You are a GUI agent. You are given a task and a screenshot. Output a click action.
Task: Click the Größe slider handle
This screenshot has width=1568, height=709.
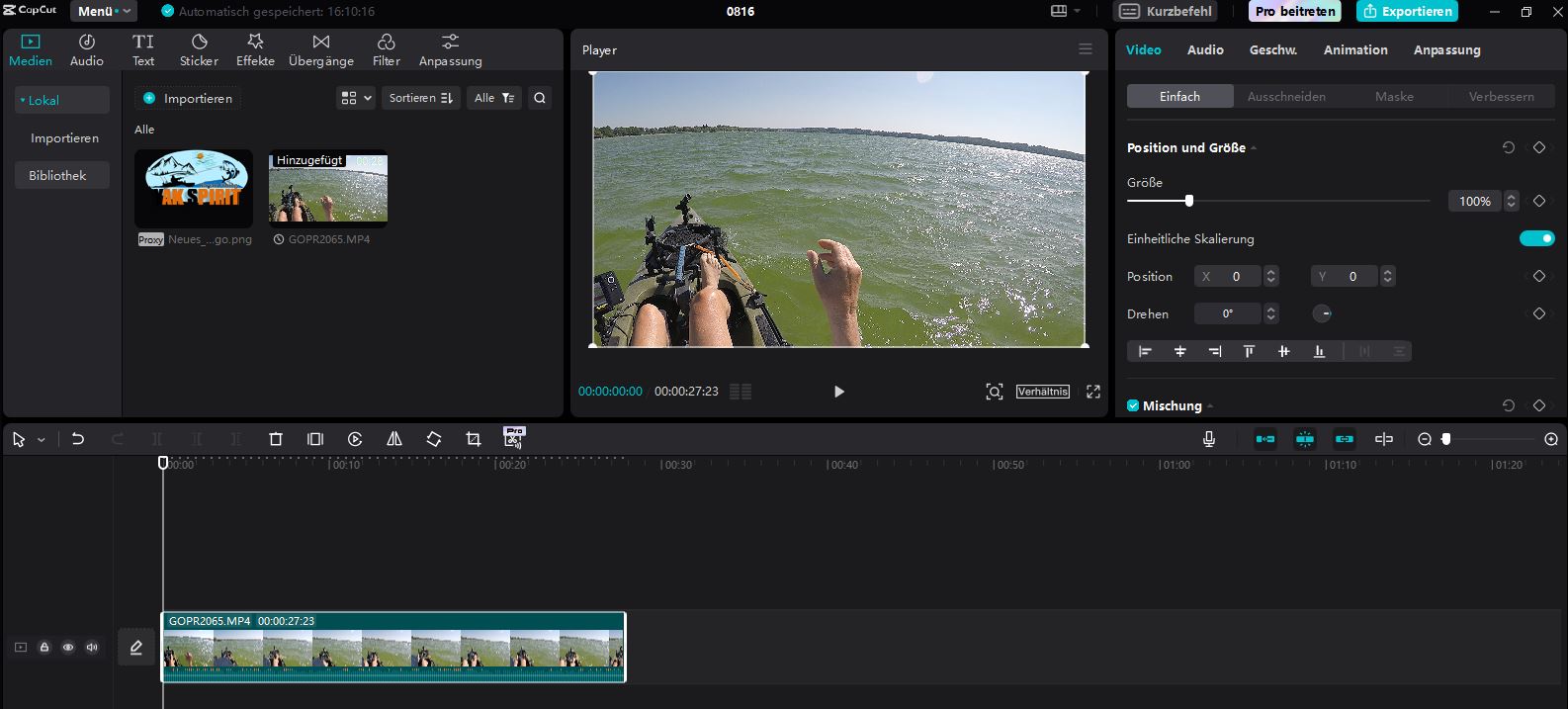click(x=1188, y=201)
